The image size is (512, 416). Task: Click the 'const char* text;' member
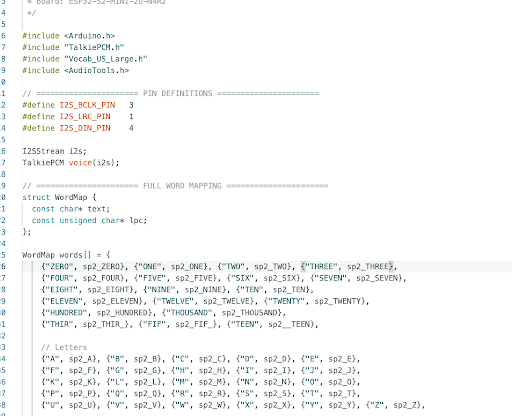(71, 209)
